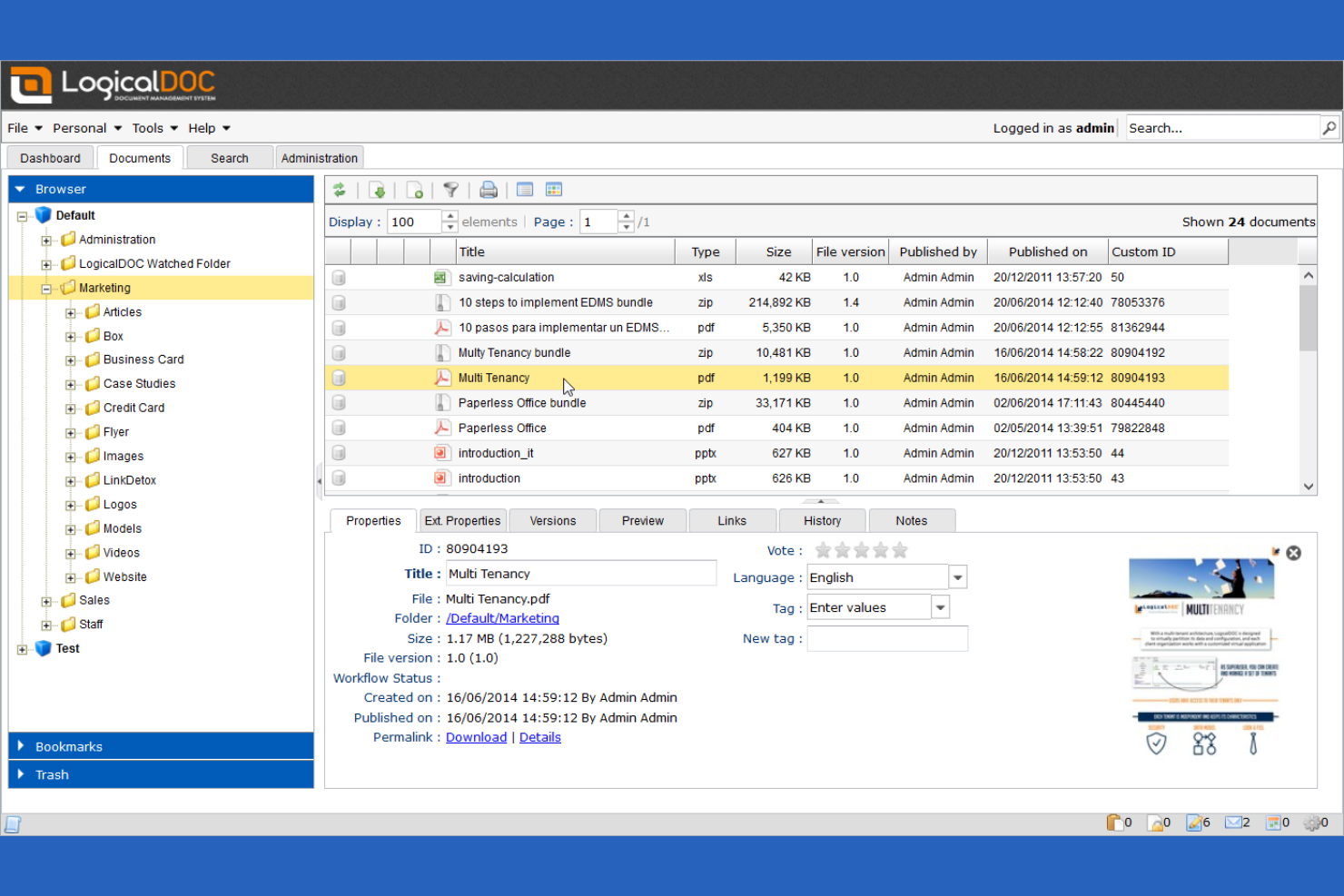Click the Page number stepper up arrow

click(626, 216)
